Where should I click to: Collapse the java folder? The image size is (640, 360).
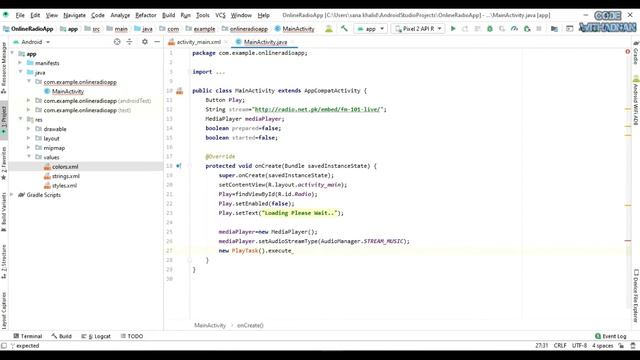[x=20, y=72]
